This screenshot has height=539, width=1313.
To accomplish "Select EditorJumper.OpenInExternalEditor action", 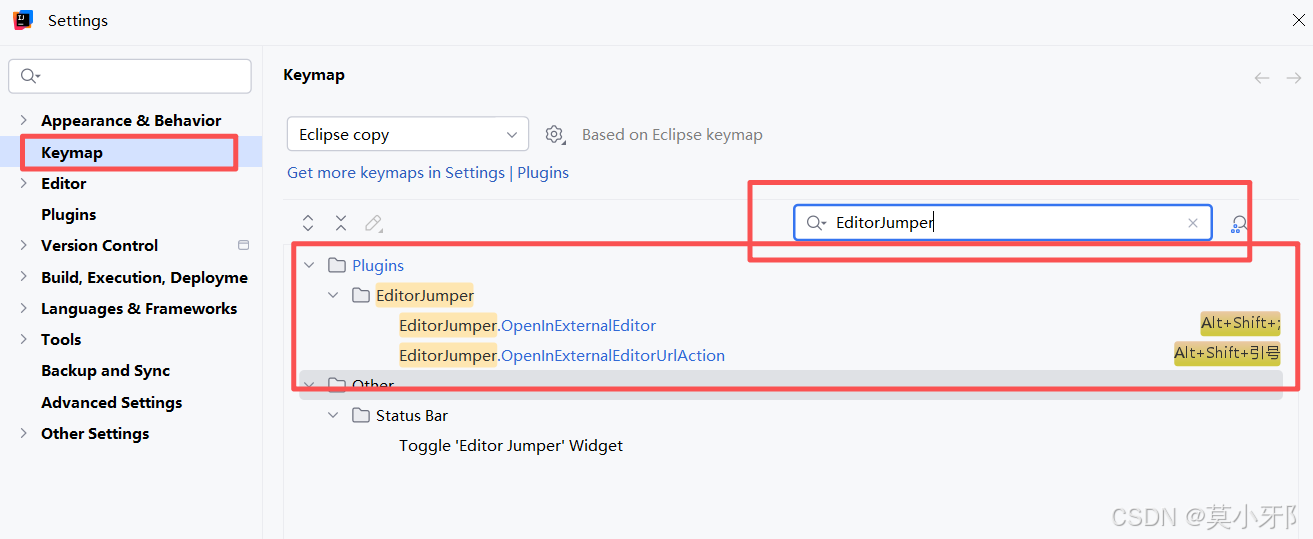I will [528, 325].
